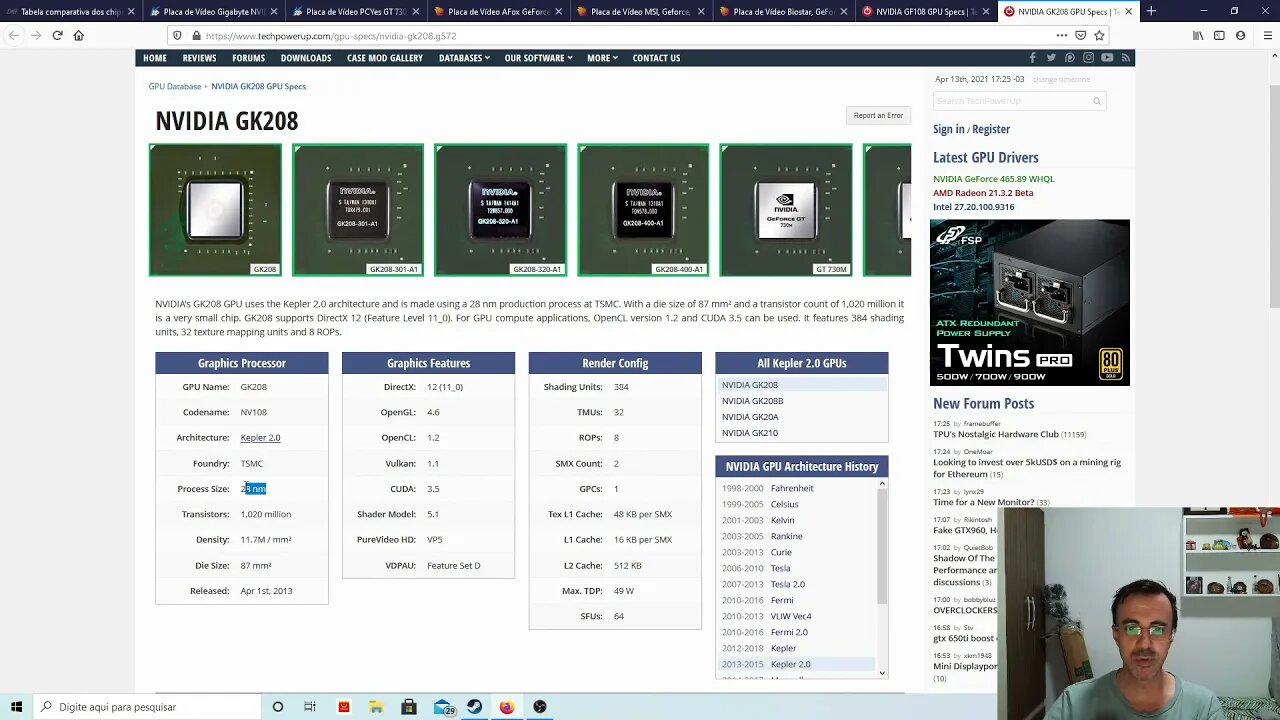Open the DOWNLOADS menu item
1280x720 pixels.
tap(306, 58)
